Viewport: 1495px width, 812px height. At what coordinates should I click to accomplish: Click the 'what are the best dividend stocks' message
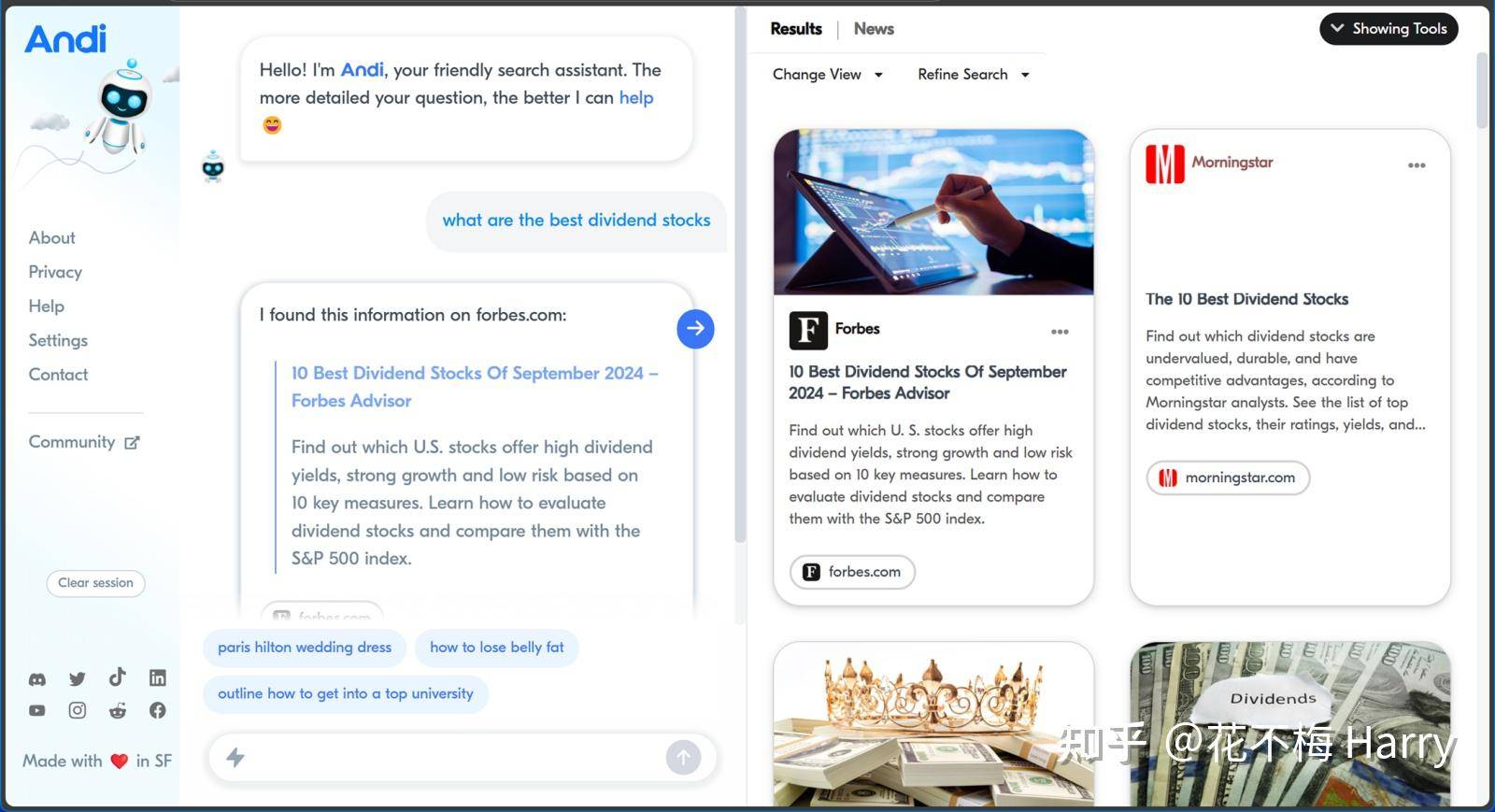[x=577, y=221]
